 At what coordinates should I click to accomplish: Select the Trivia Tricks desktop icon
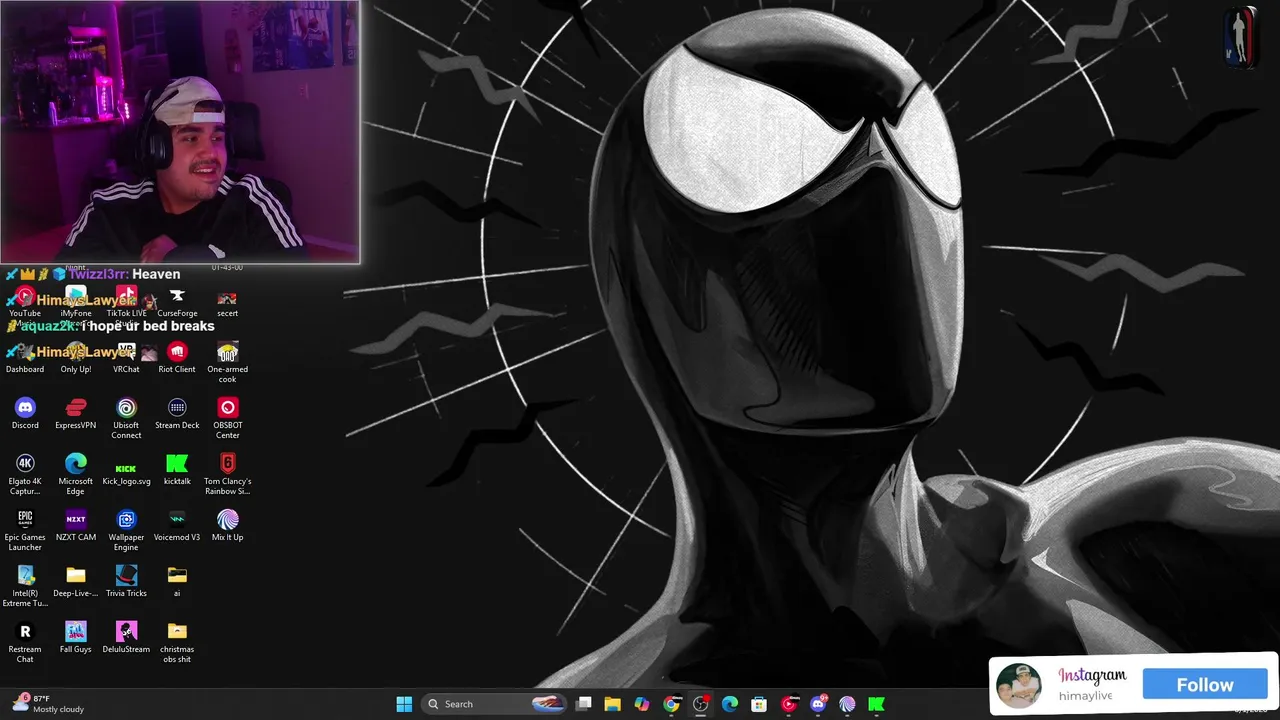126,581
